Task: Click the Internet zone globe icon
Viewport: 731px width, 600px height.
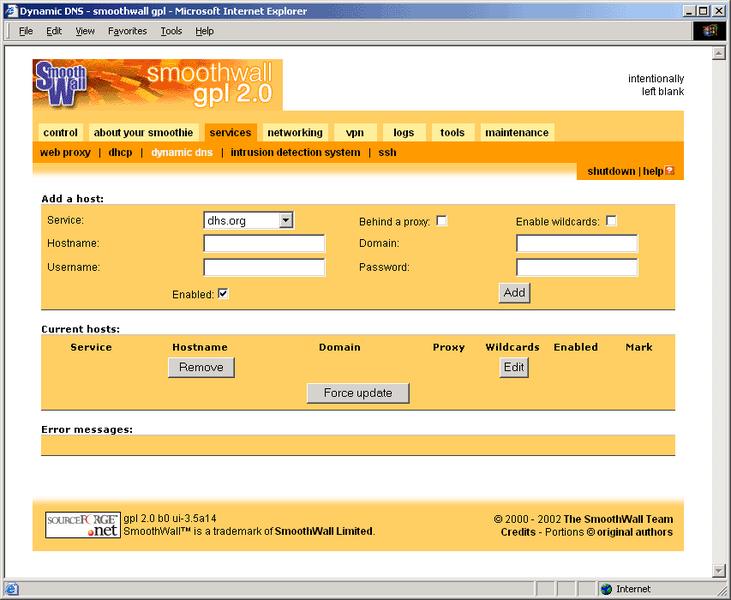Action: (607, 589)
